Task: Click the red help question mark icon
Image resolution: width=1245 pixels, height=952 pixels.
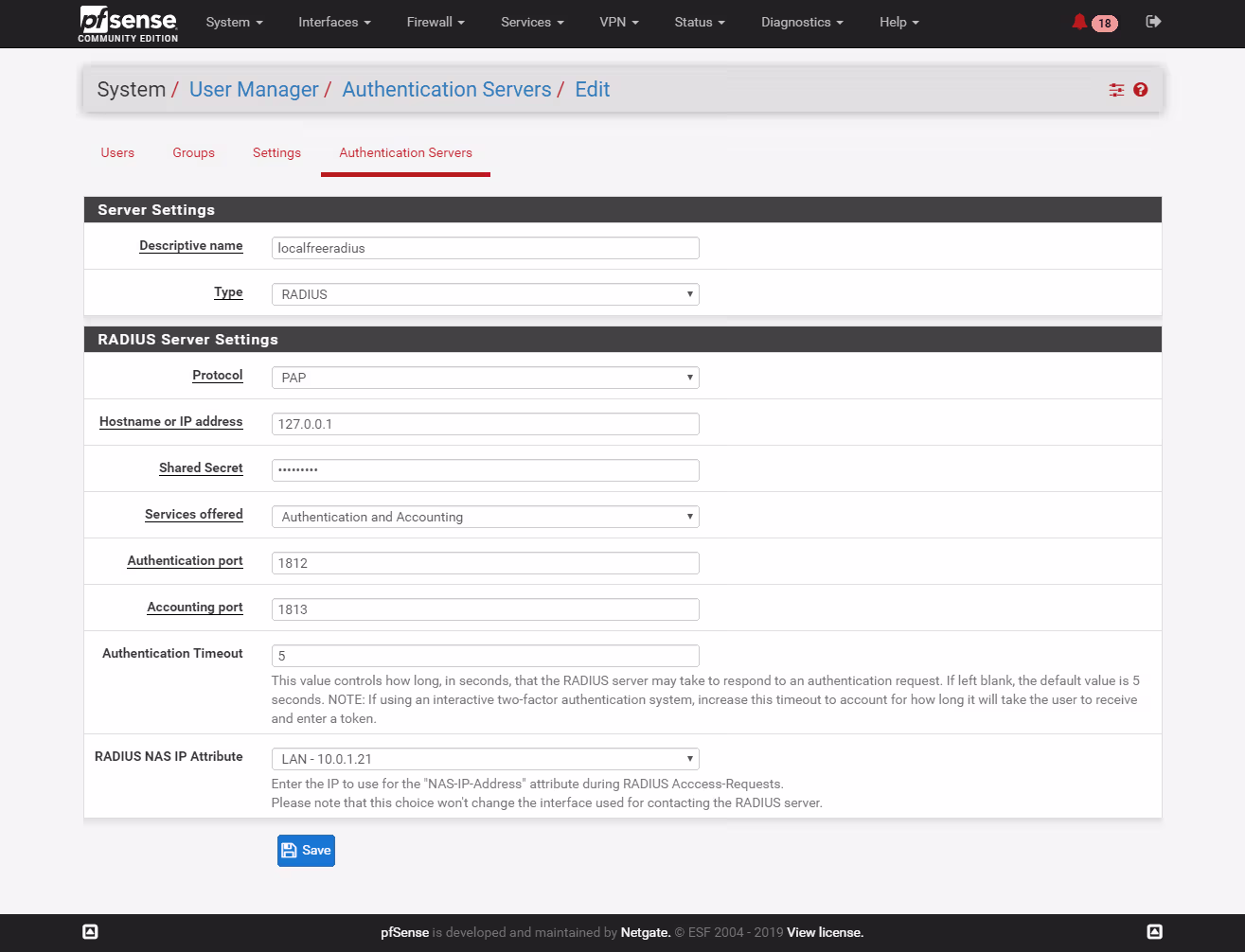Action: click(x=1140, y=90)
